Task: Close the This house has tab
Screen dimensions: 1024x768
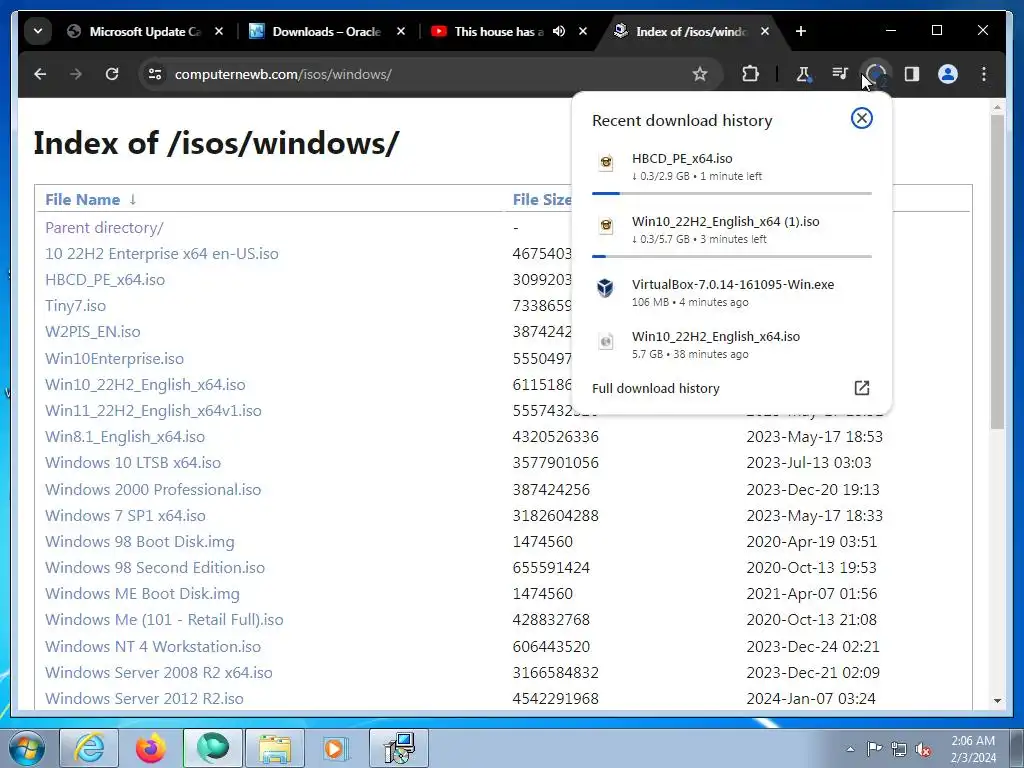Action: (x=583, y=31)
